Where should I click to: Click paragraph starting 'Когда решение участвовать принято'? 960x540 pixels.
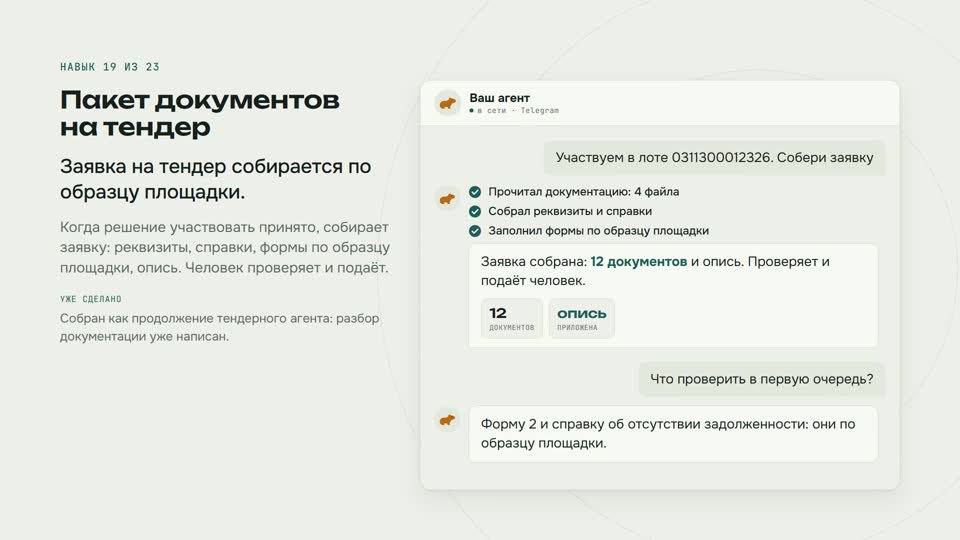(225, 247)
